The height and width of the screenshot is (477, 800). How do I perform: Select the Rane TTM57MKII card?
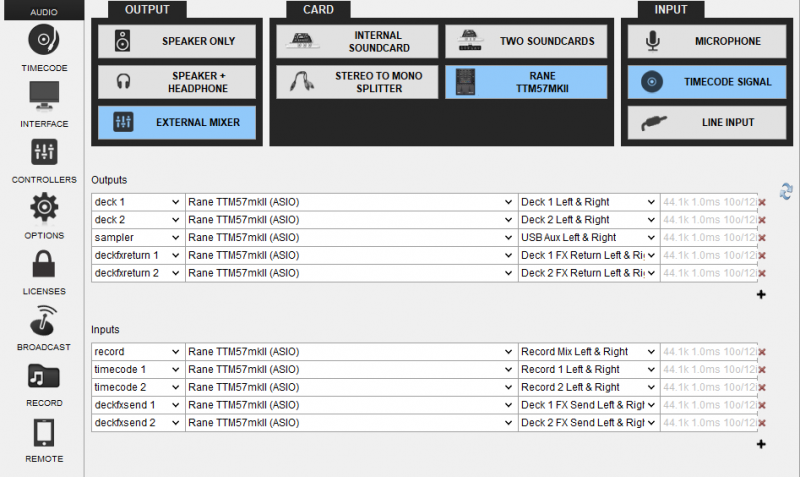[526, 82]
